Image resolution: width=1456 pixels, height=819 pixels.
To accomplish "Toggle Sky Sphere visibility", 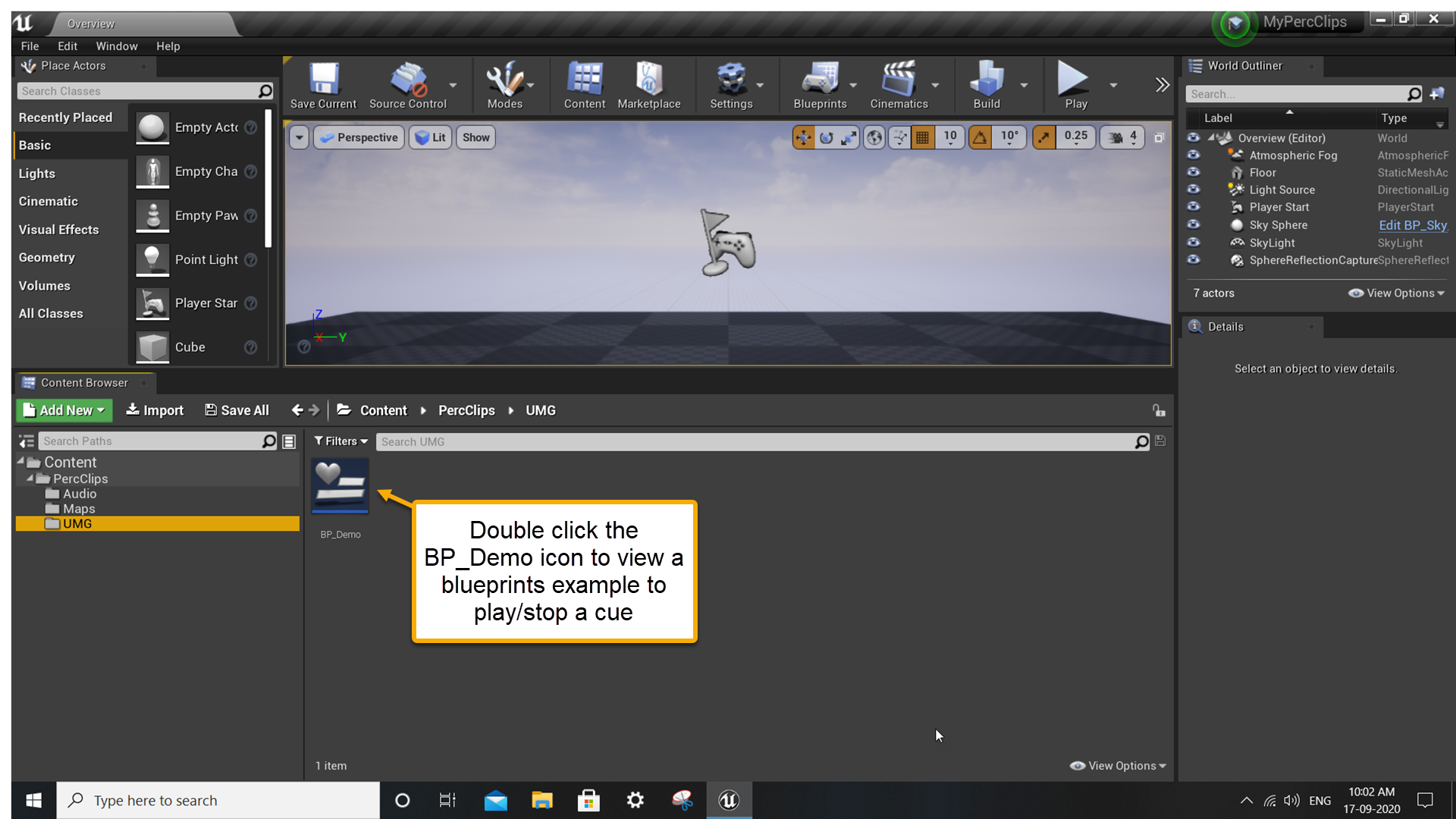I will click(x=1194, y=224).
